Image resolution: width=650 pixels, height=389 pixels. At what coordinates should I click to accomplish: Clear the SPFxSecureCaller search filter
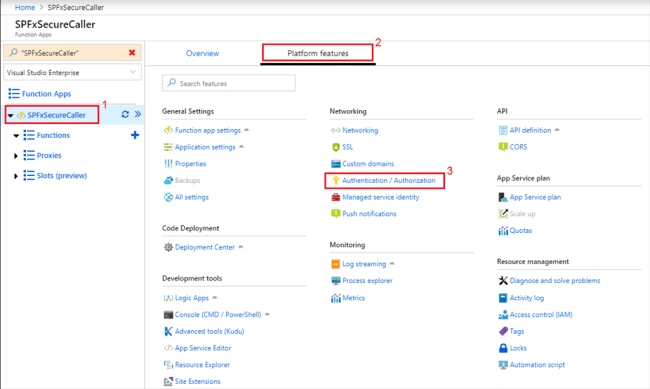pyautogui.click(x=132, y=53)
